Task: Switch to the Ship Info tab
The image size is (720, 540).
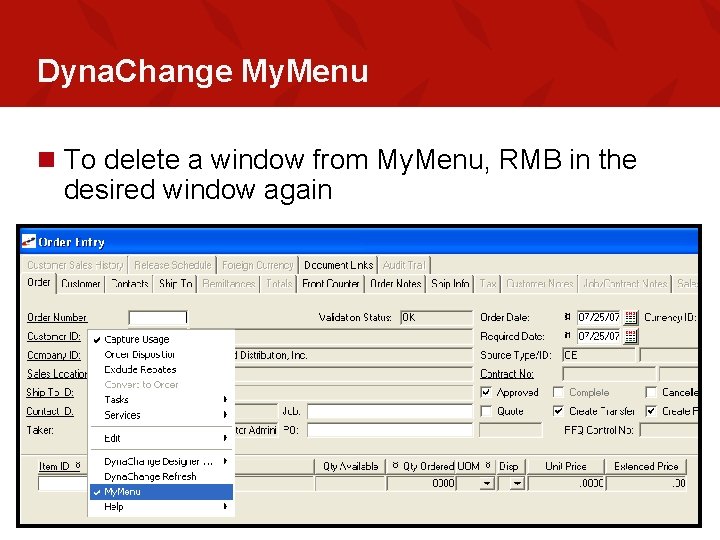Action: point(450,284)
